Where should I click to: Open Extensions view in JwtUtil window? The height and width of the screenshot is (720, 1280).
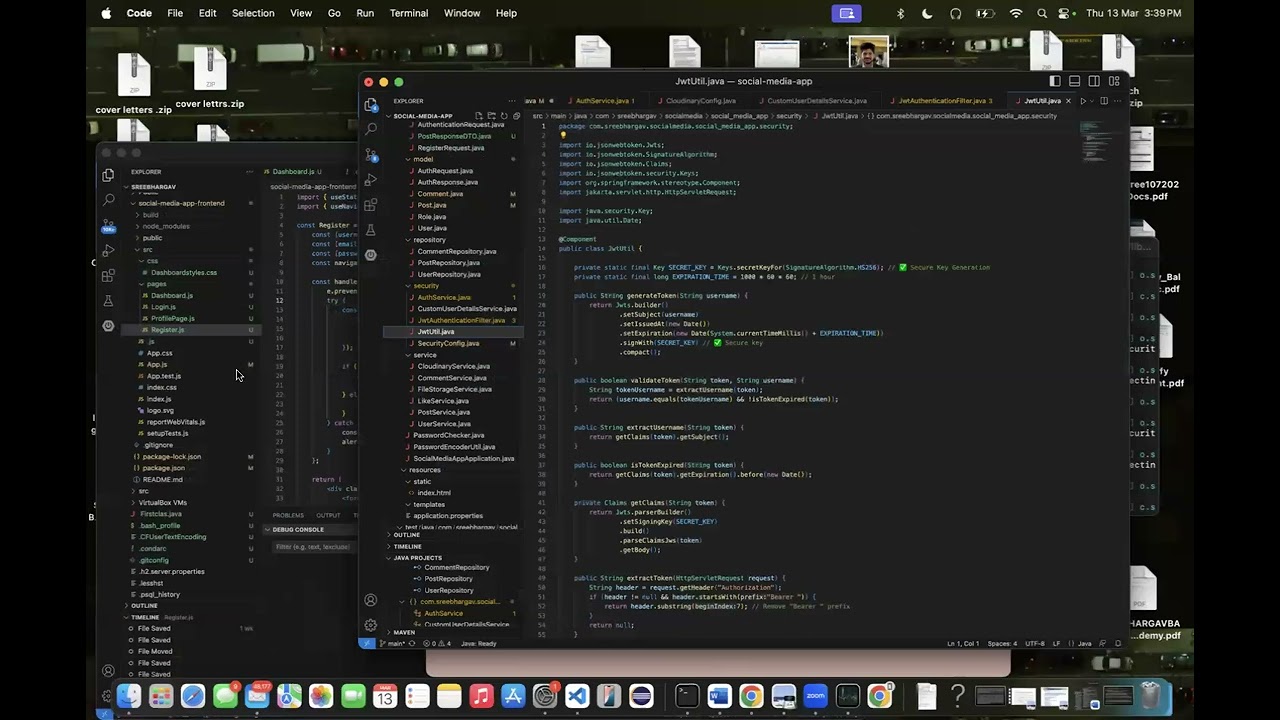tap(371, 204)
